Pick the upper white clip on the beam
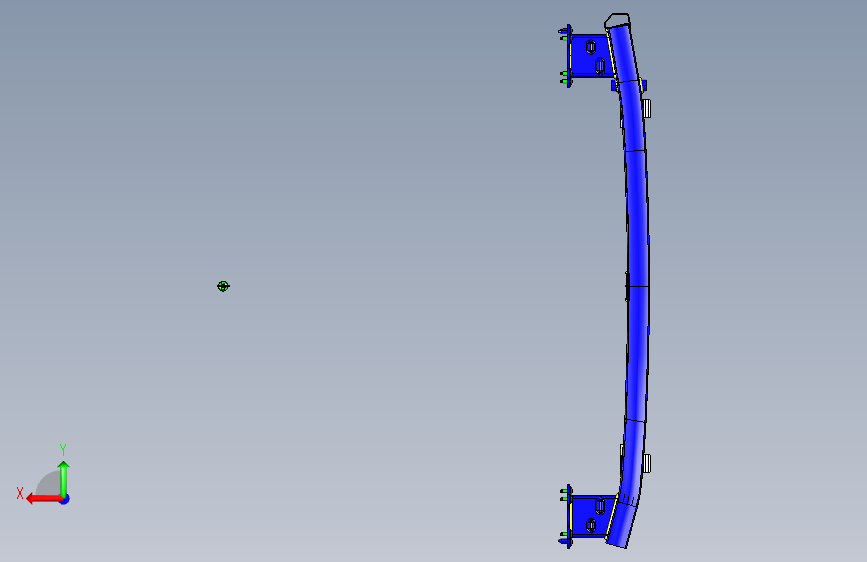867x562 pixels. point(646,108)
